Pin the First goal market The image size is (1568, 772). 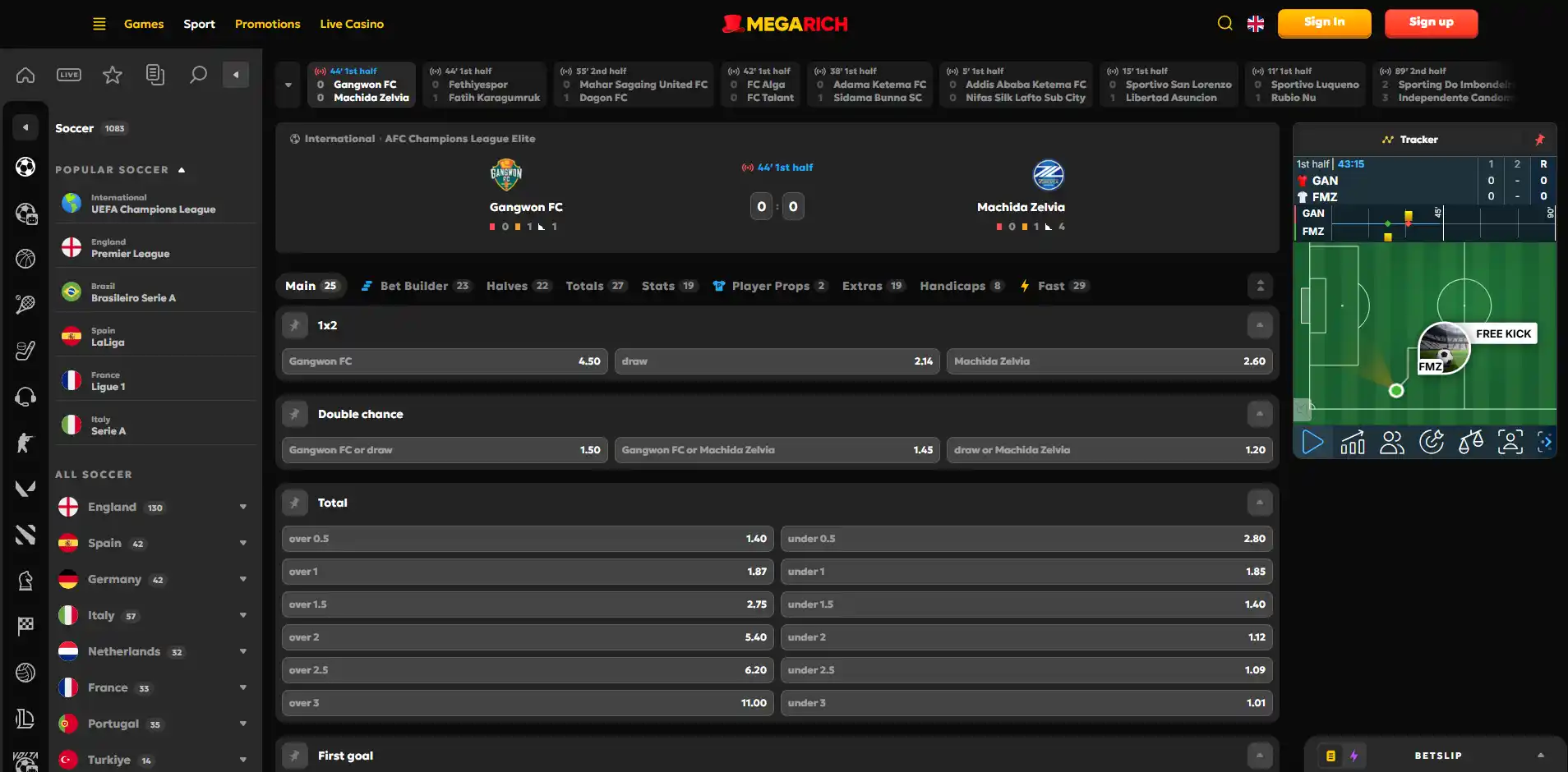(294, 756)
